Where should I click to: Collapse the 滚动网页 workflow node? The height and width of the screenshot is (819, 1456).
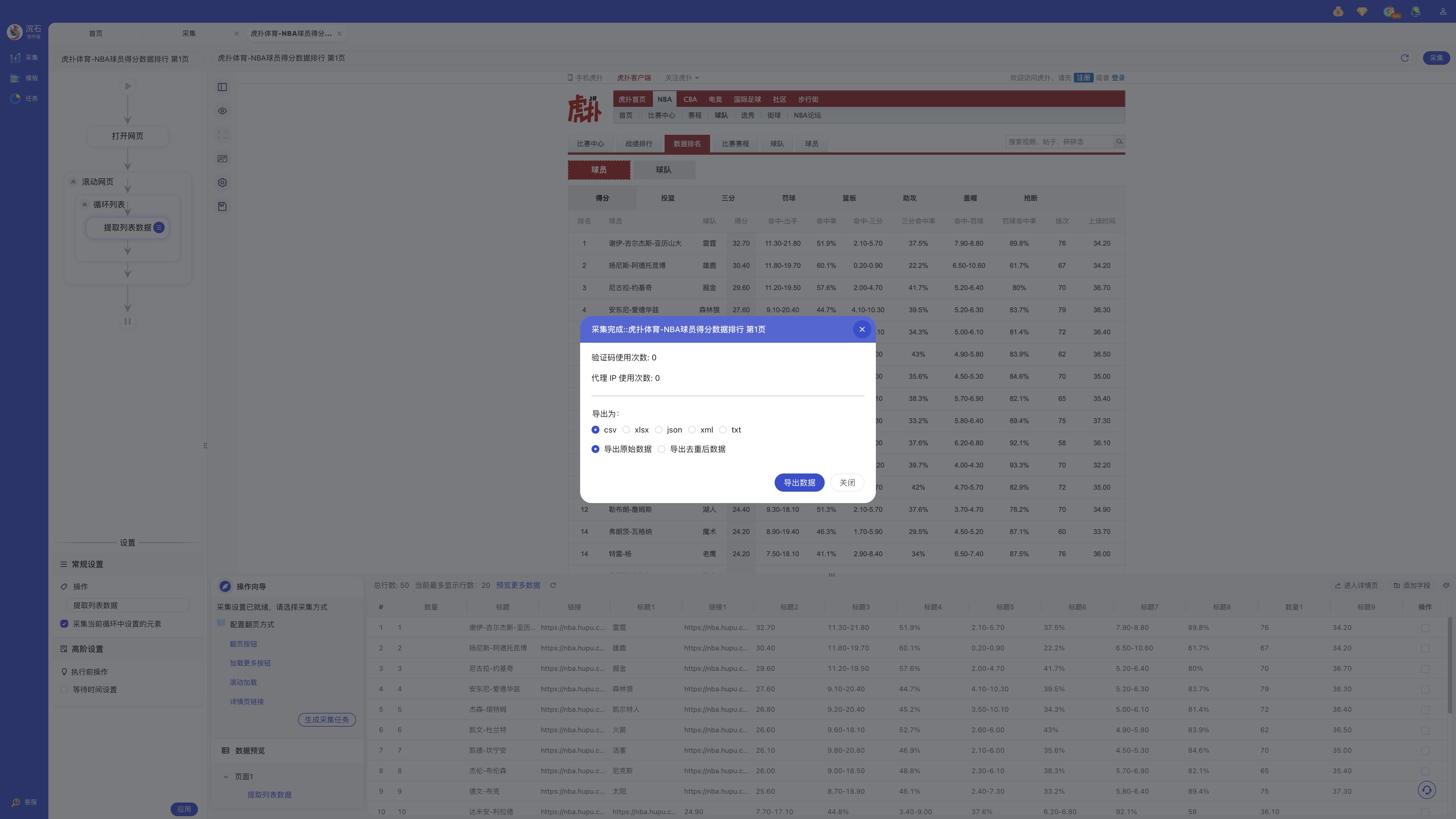(x=73, y=182)
